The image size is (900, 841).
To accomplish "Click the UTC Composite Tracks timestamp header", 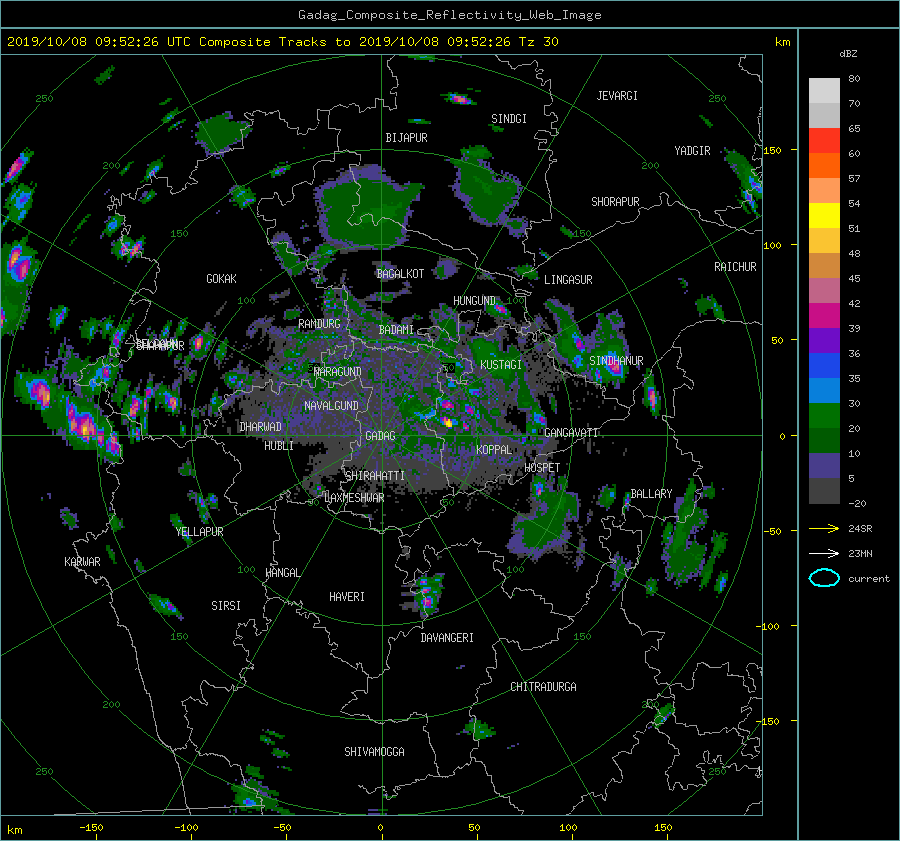I will point(282,42).
